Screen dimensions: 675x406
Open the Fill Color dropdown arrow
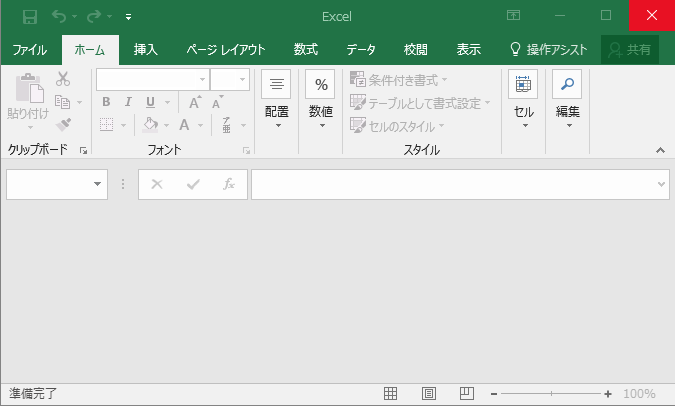167,125
